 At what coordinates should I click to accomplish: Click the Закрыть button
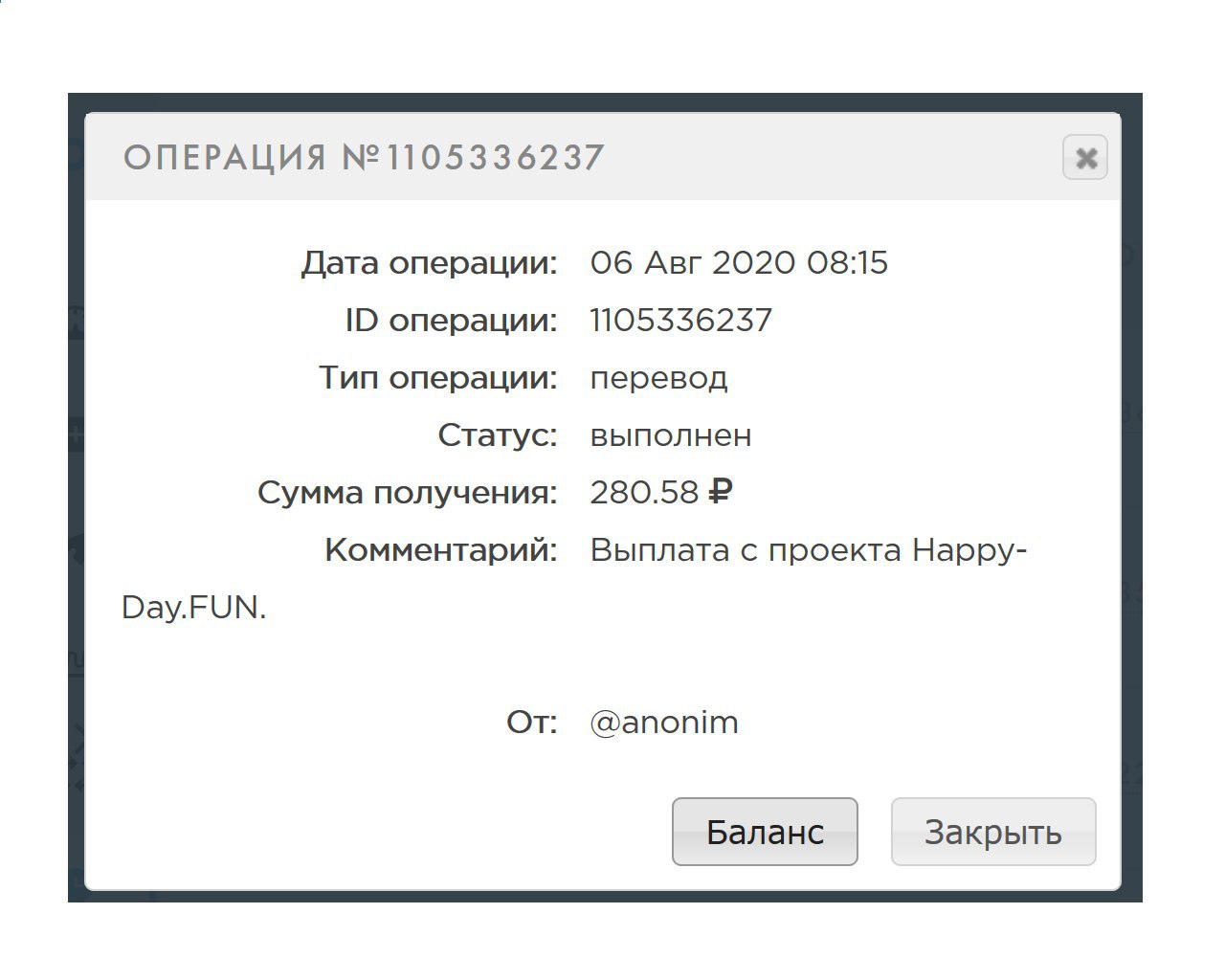point(993,832)
